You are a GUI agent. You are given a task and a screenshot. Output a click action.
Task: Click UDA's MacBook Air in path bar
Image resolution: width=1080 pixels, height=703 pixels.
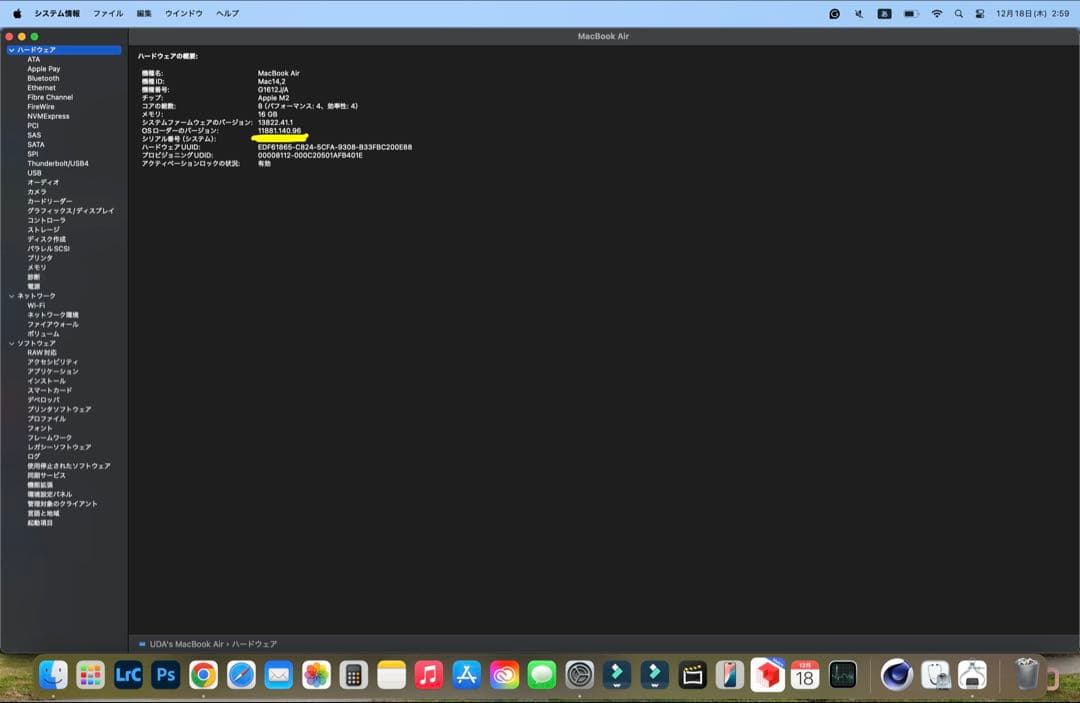(186, 644)
